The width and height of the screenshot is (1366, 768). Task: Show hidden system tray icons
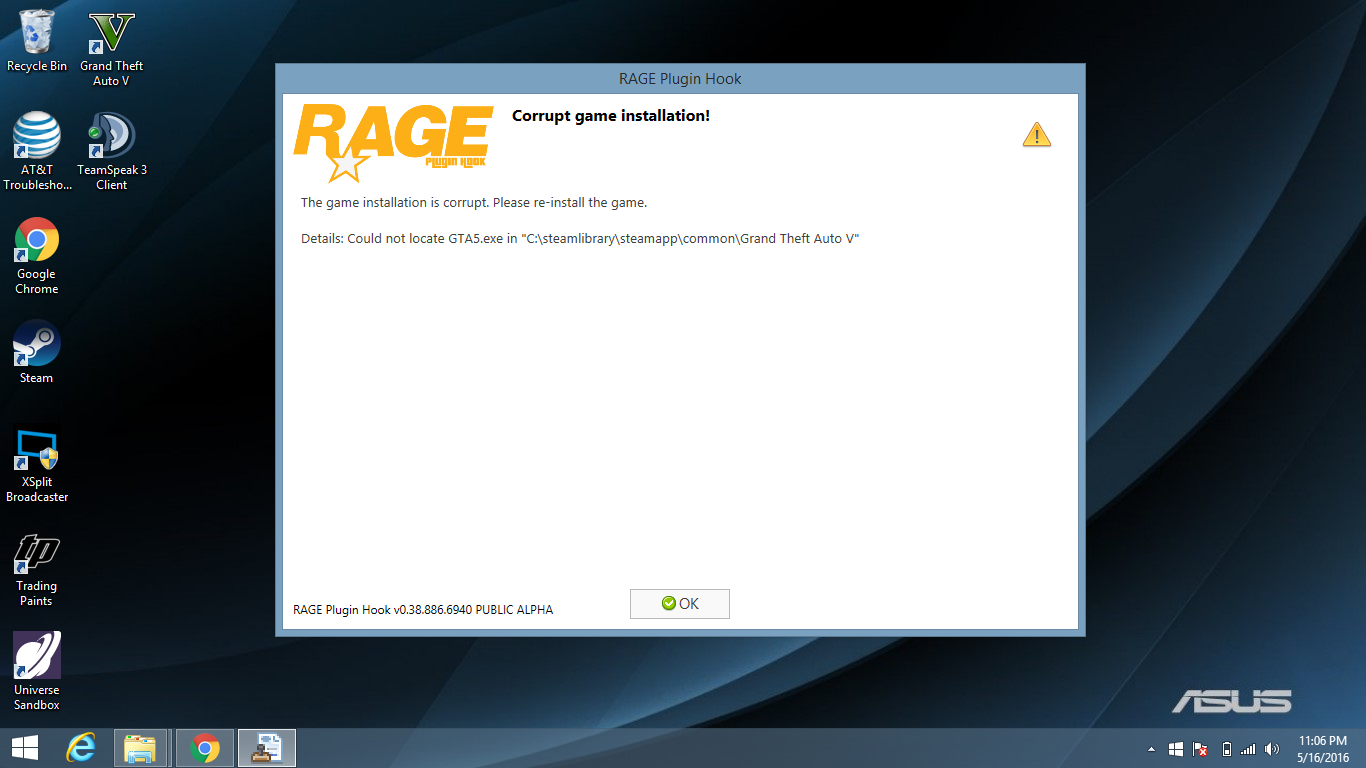click(x=1152, y=749)
